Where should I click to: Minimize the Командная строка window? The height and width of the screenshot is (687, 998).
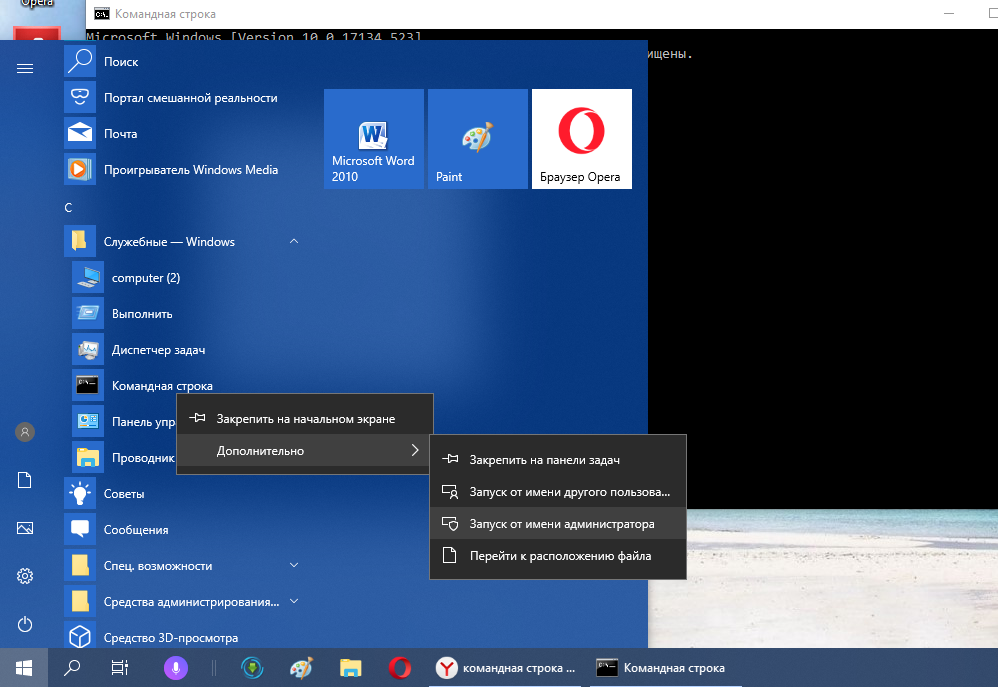click(949, 13)
